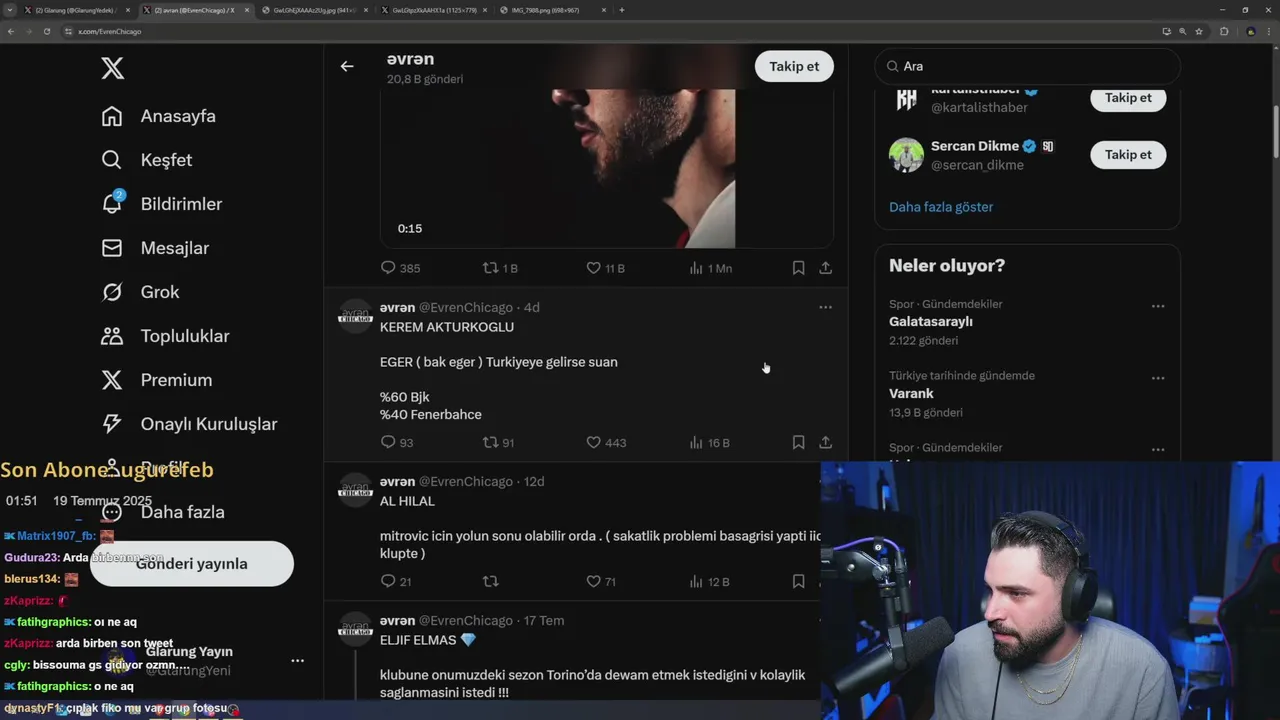Click the Ara search field

click(x=1027, y=66)
